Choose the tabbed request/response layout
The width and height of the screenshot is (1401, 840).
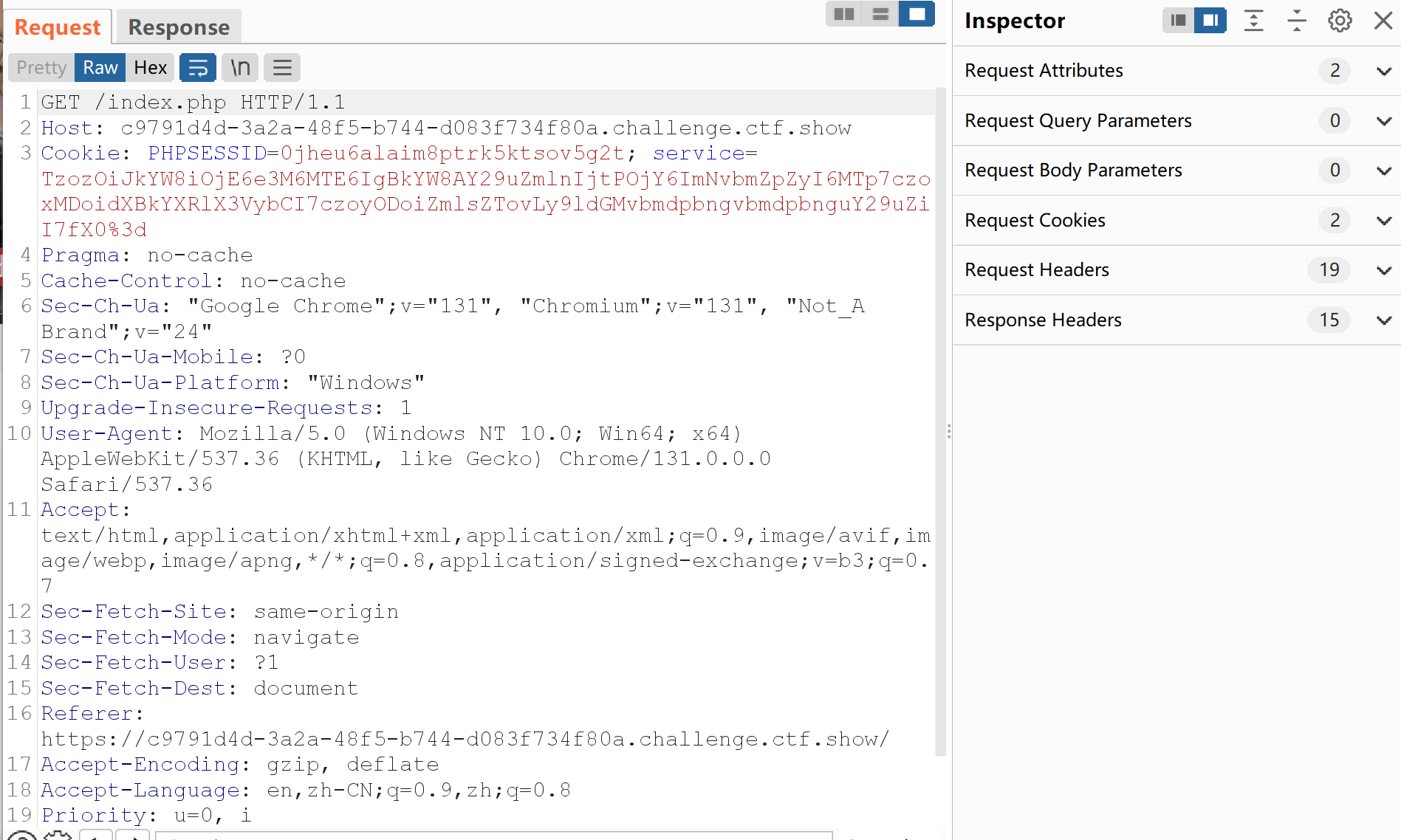click(917, 14)
